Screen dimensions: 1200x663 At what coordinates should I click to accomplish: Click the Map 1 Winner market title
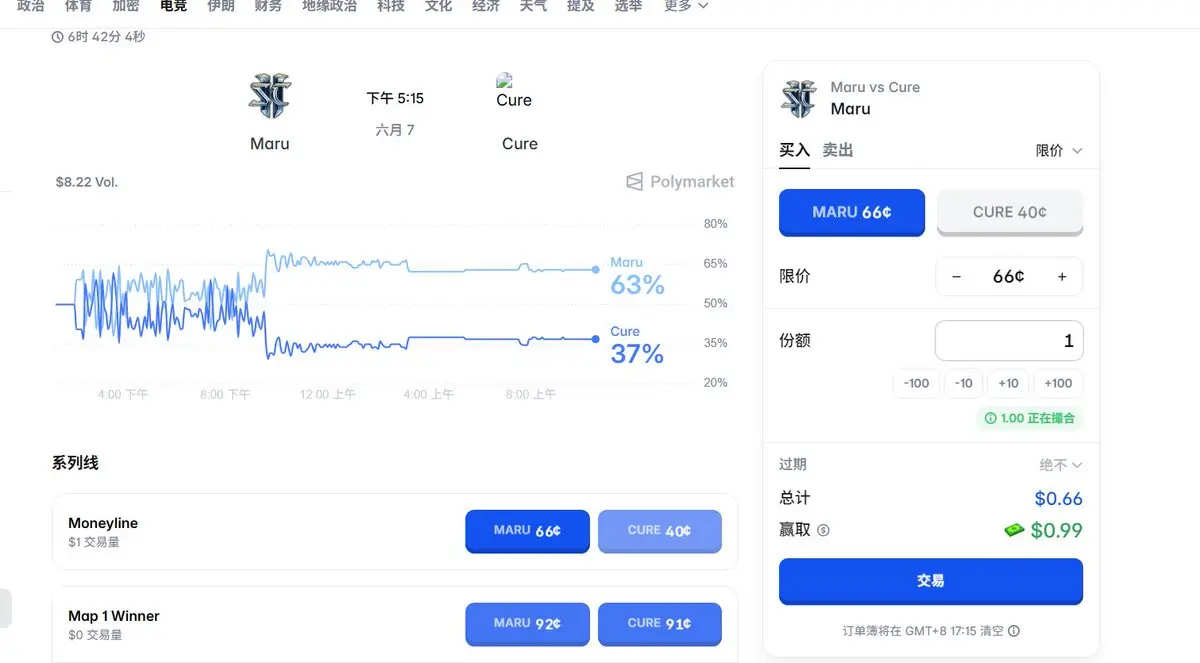coord(114,616)
